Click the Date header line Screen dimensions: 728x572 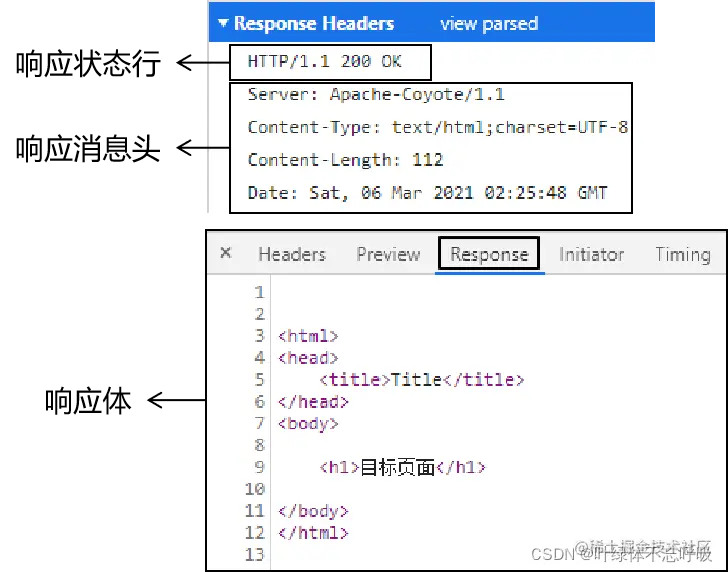tap(427, 193)
